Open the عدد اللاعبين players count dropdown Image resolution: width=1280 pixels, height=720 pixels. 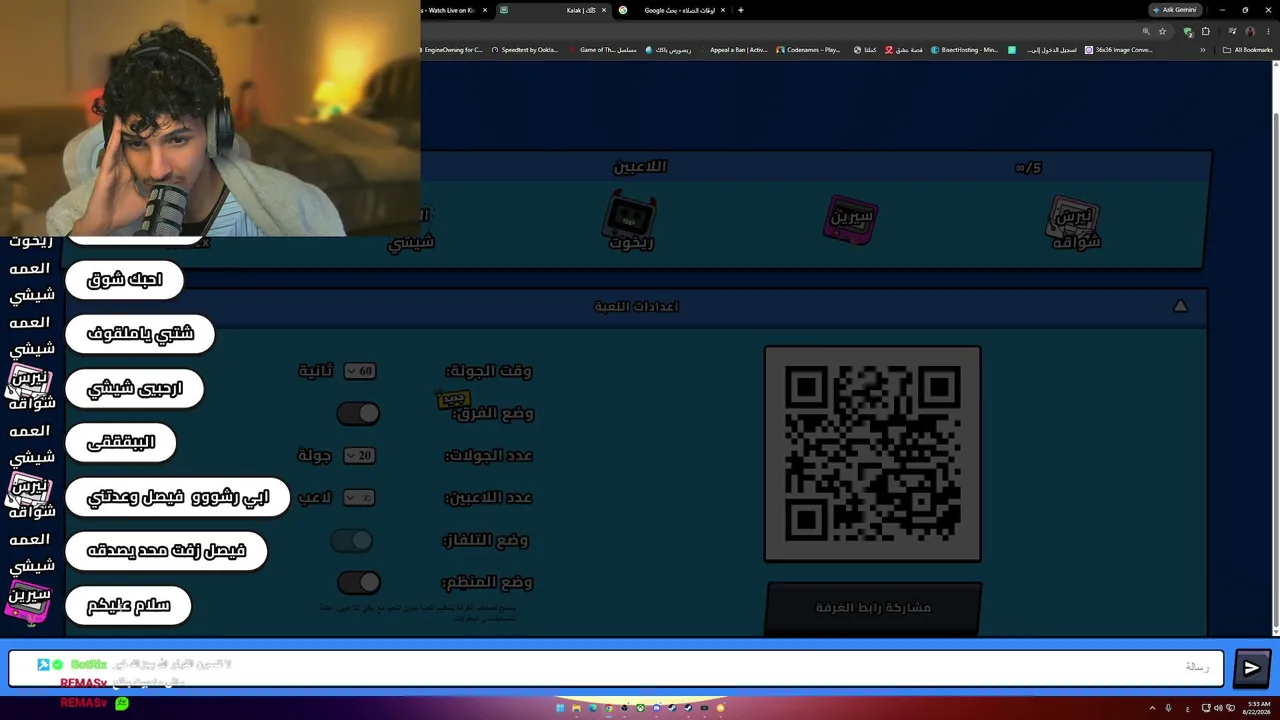pos(358,497)
